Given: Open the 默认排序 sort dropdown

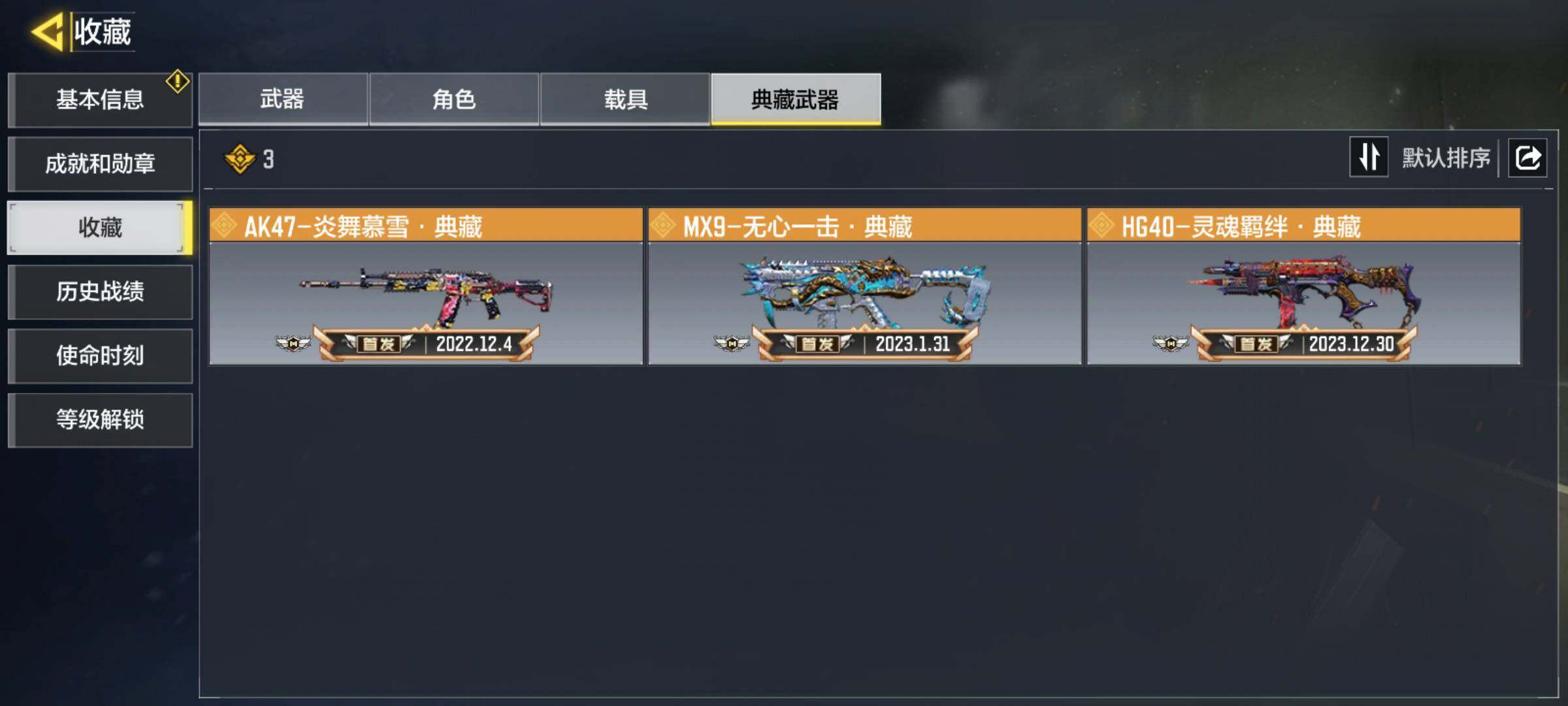Looking at the screenshot, I should point(1446,158).
